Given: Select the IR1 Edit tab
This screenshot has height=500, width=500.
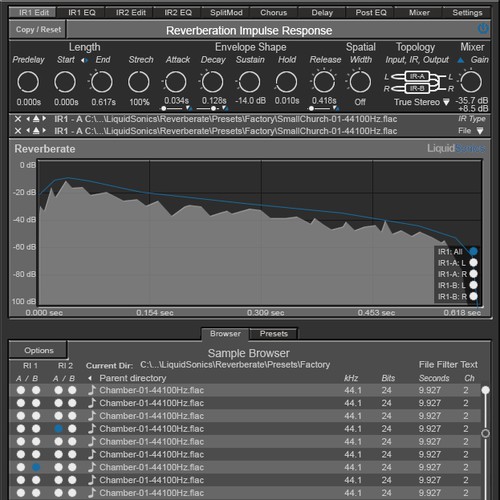Looking at the screenshot, I should click(33, 13).
